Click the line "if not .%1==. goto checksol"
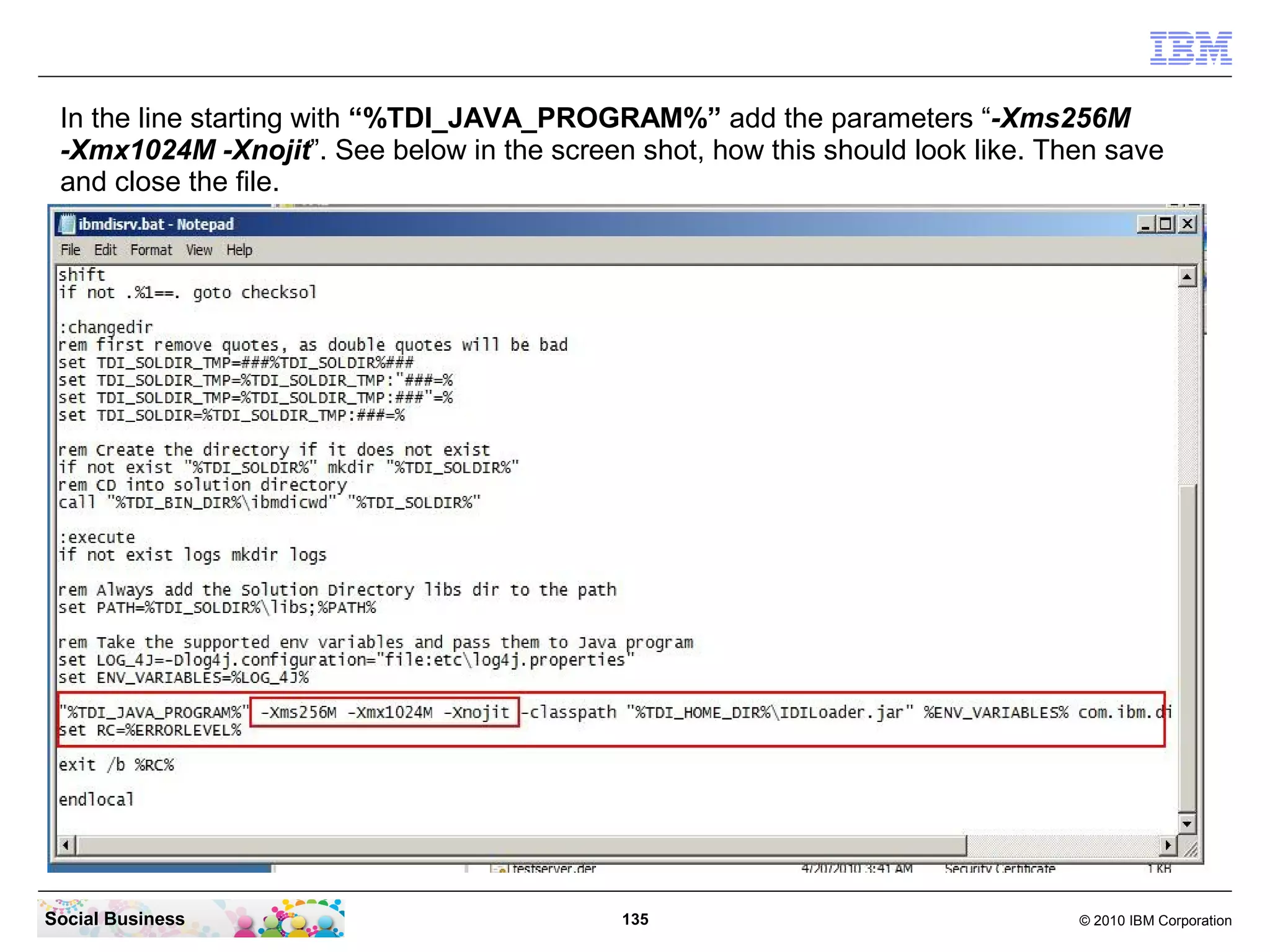This screenshot has width=1270, height=952. [x=188, y=293]
